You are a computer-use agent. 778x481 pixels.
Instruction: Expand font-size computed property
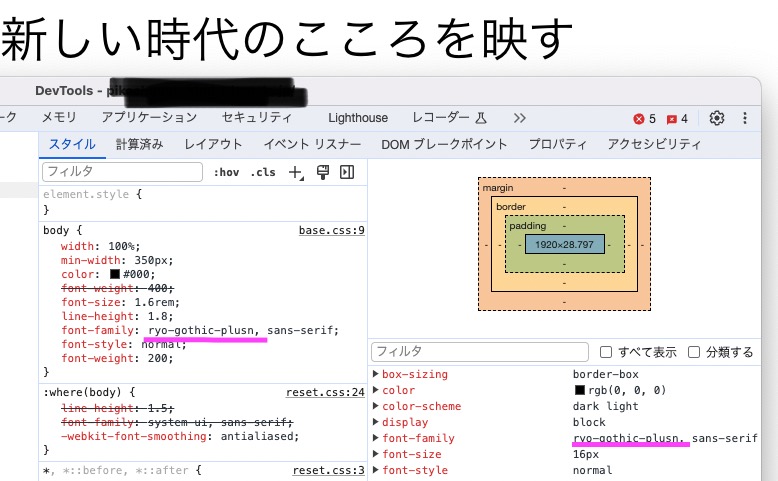coord(376,454)
